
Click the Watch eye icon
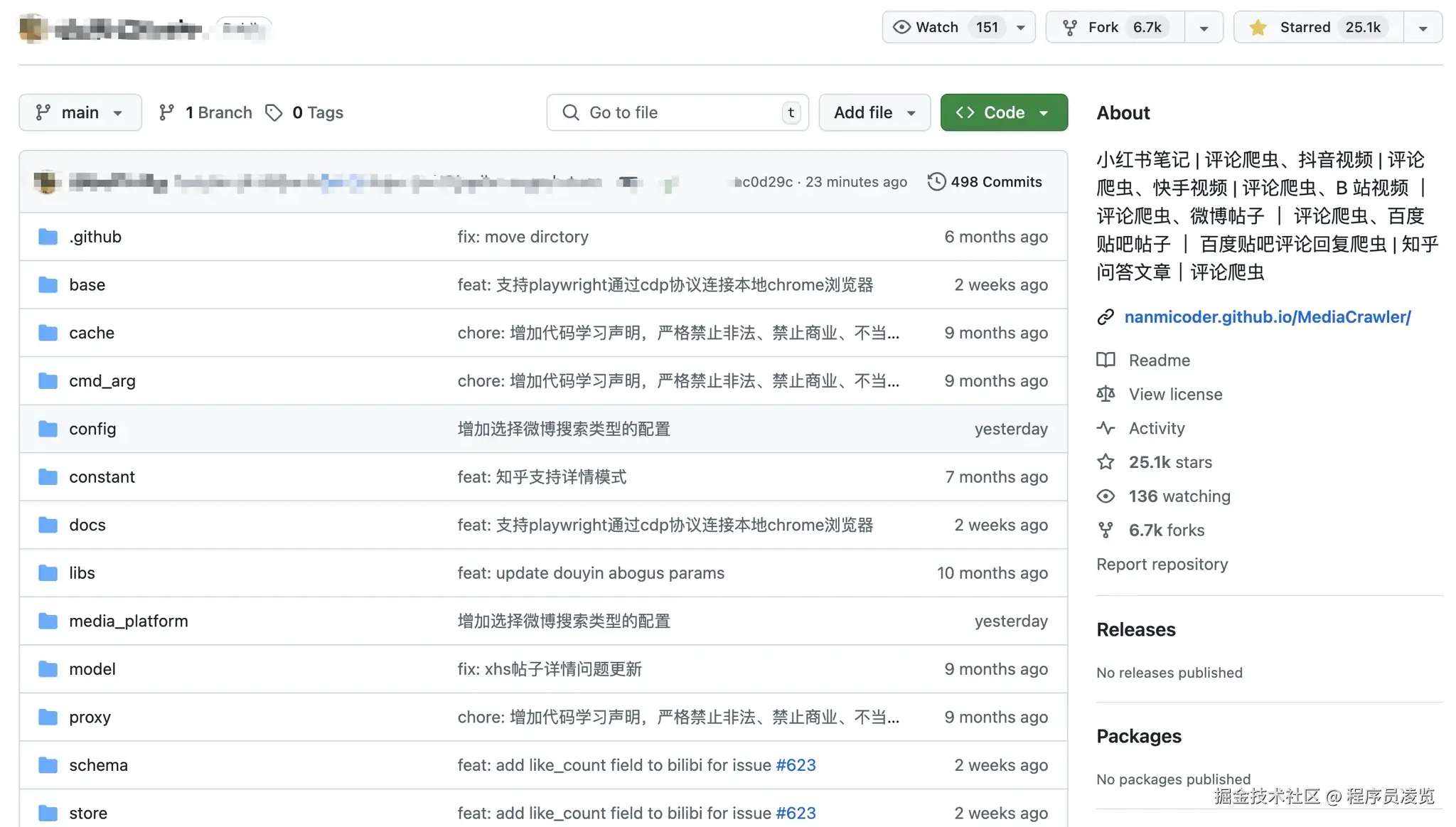901,27
